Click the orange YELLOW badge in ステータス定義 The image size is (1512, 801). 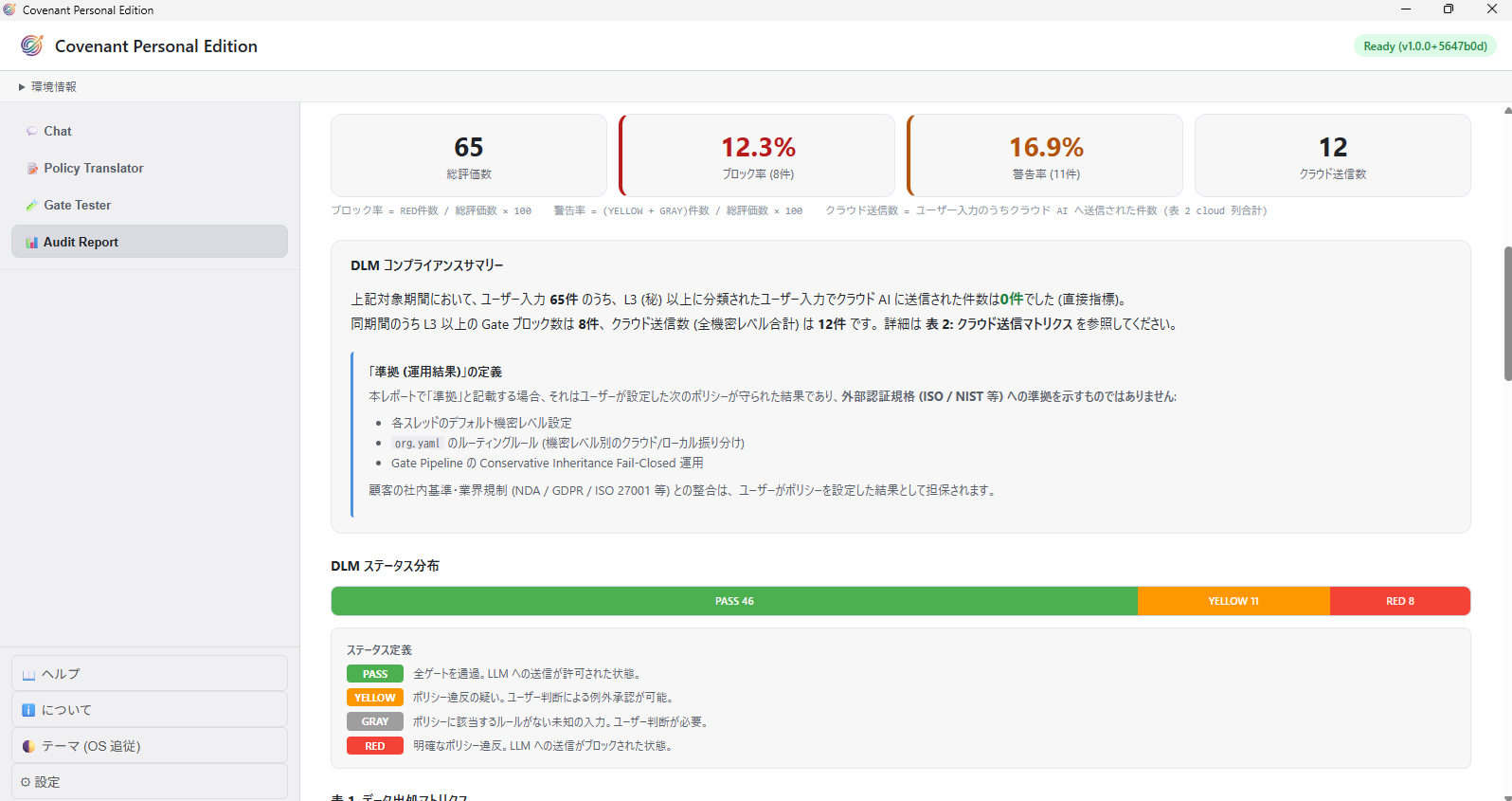coord(375,698)
